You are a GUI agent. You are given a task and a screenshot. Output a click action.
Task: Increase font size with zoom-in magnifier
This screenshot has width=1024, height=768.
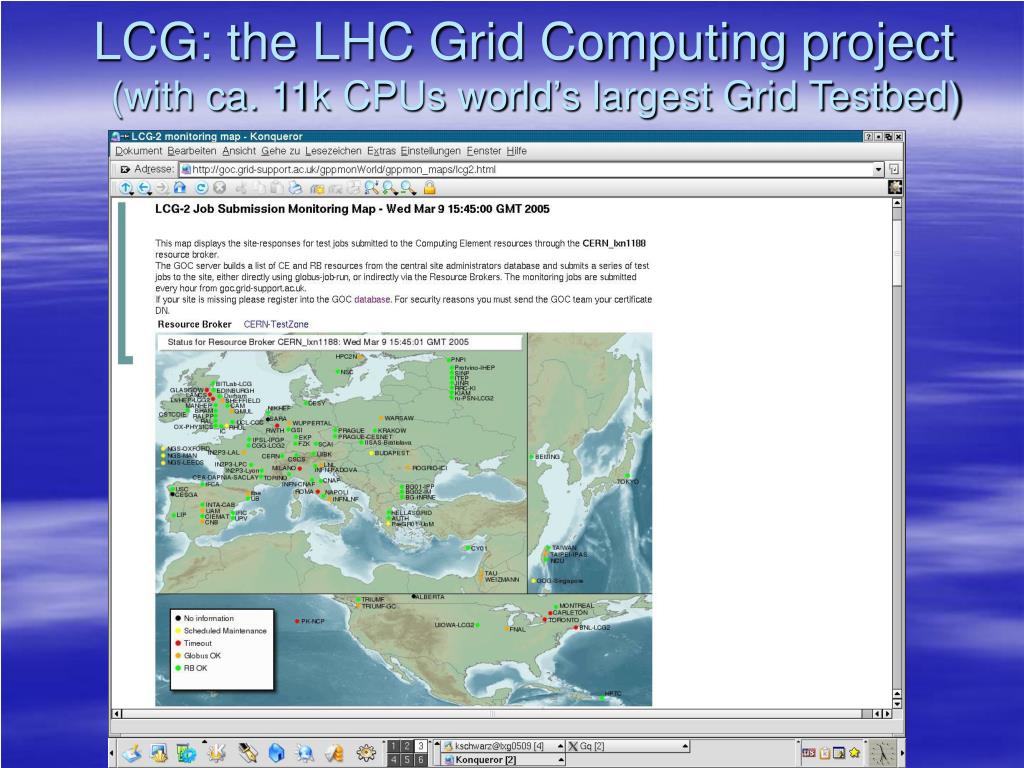(x=390, y=188)
